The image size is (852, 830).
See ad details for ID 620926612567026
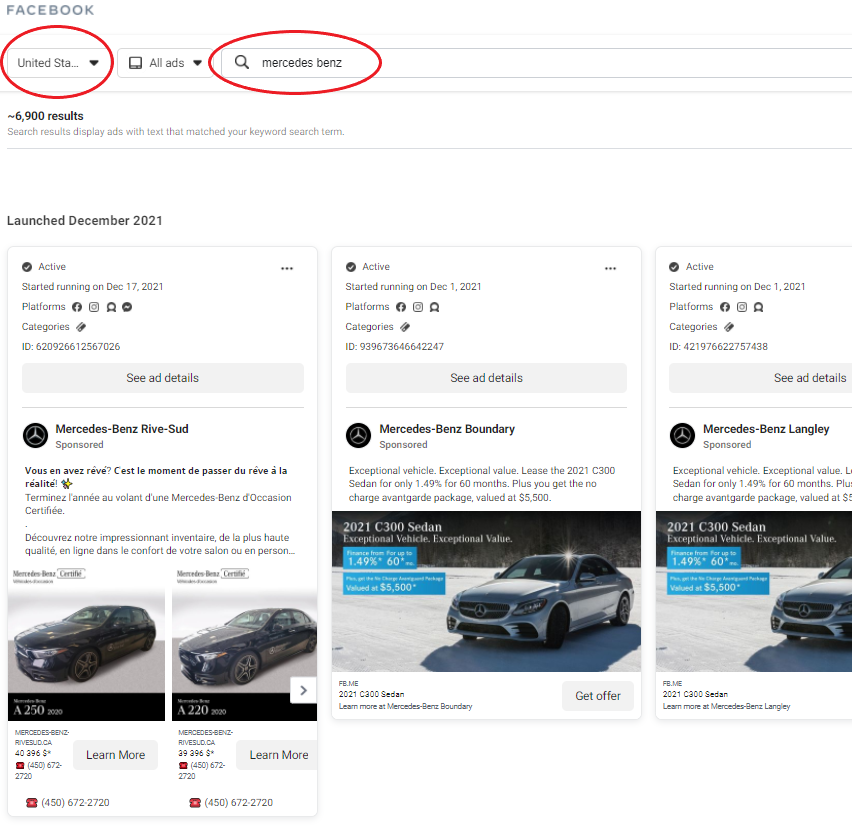click(162, 378)
